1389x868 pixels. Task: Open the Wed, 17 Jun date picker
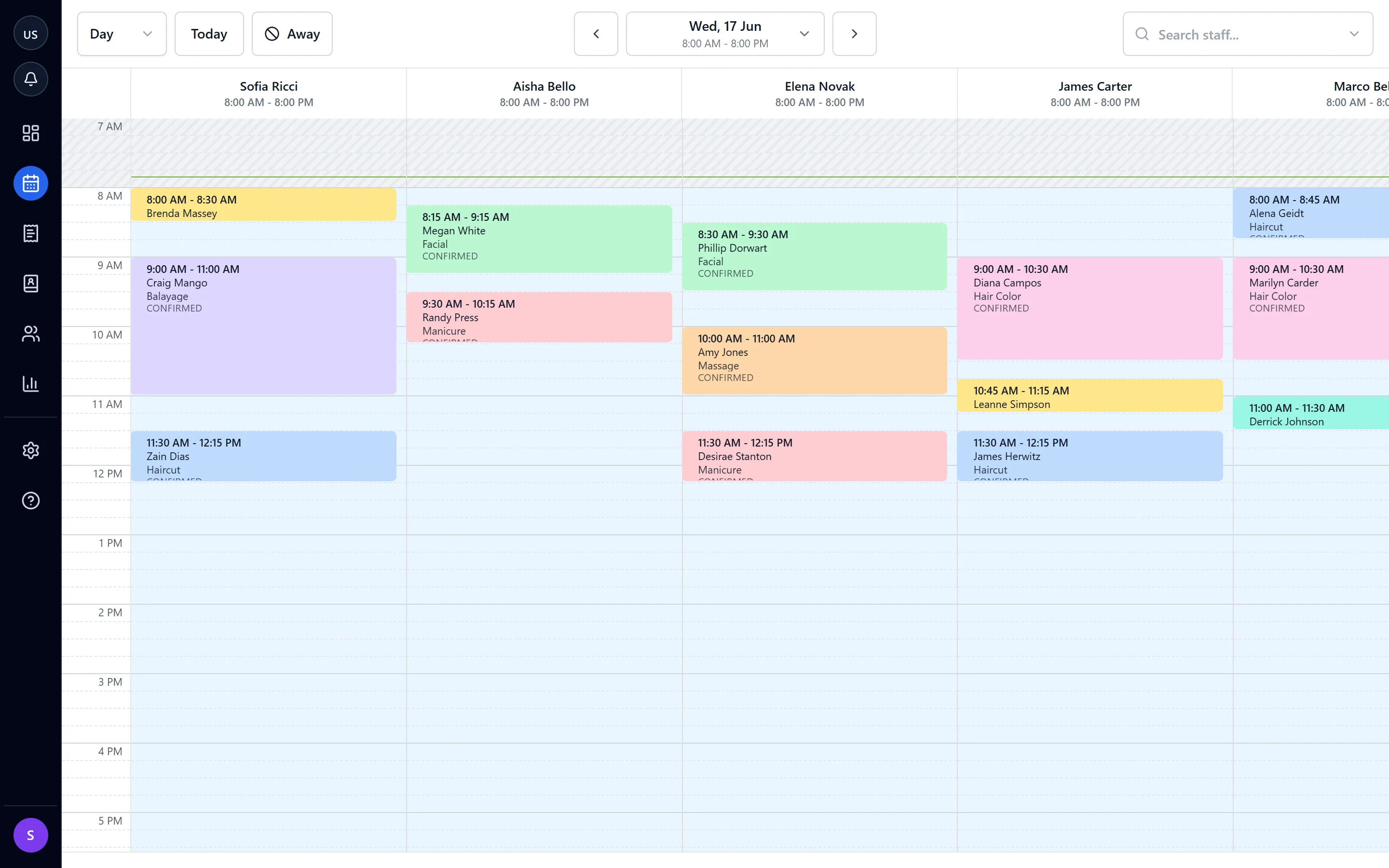point(725,34)
